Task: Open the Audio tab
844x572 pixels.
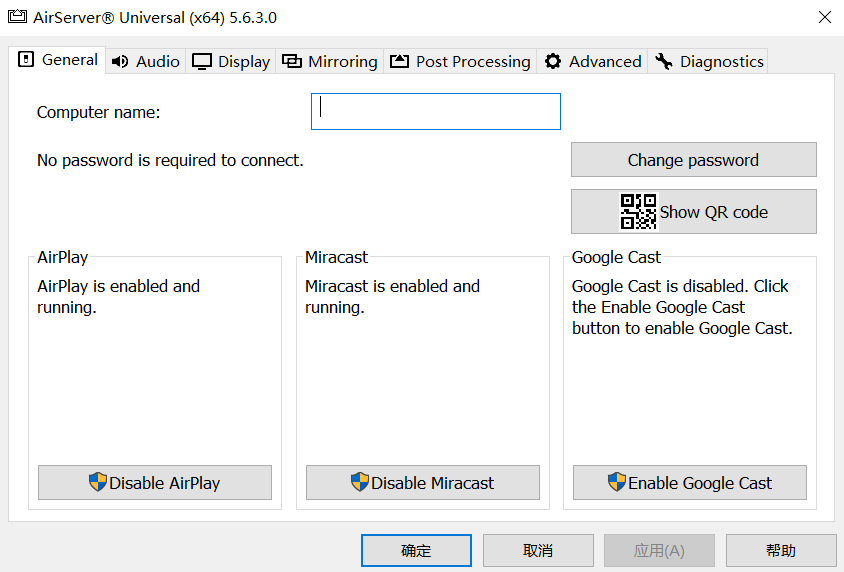Action: pyautogui.click(x=145, y=61)
